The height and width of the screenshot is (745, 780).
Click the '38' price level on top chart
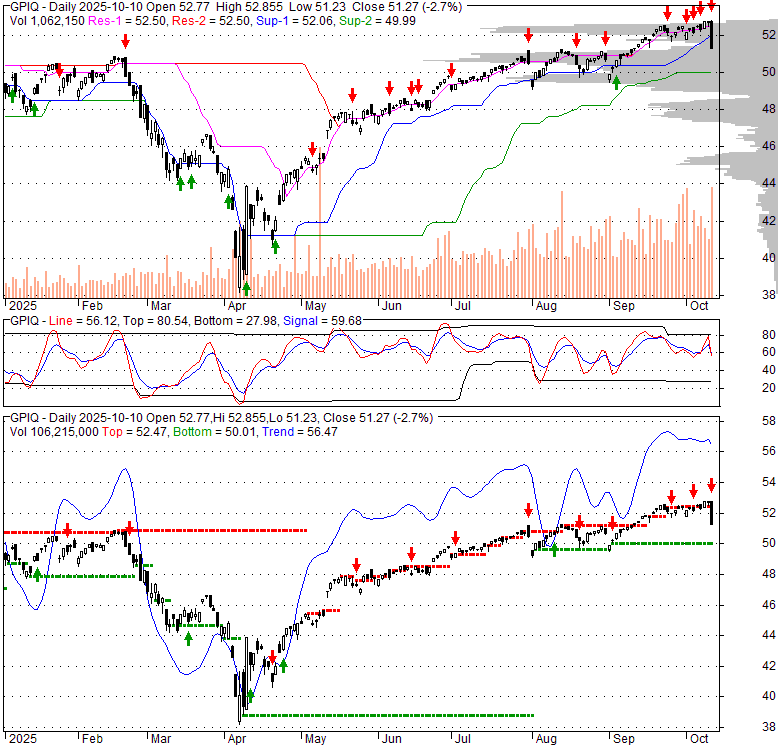click(x=769, y=295)
